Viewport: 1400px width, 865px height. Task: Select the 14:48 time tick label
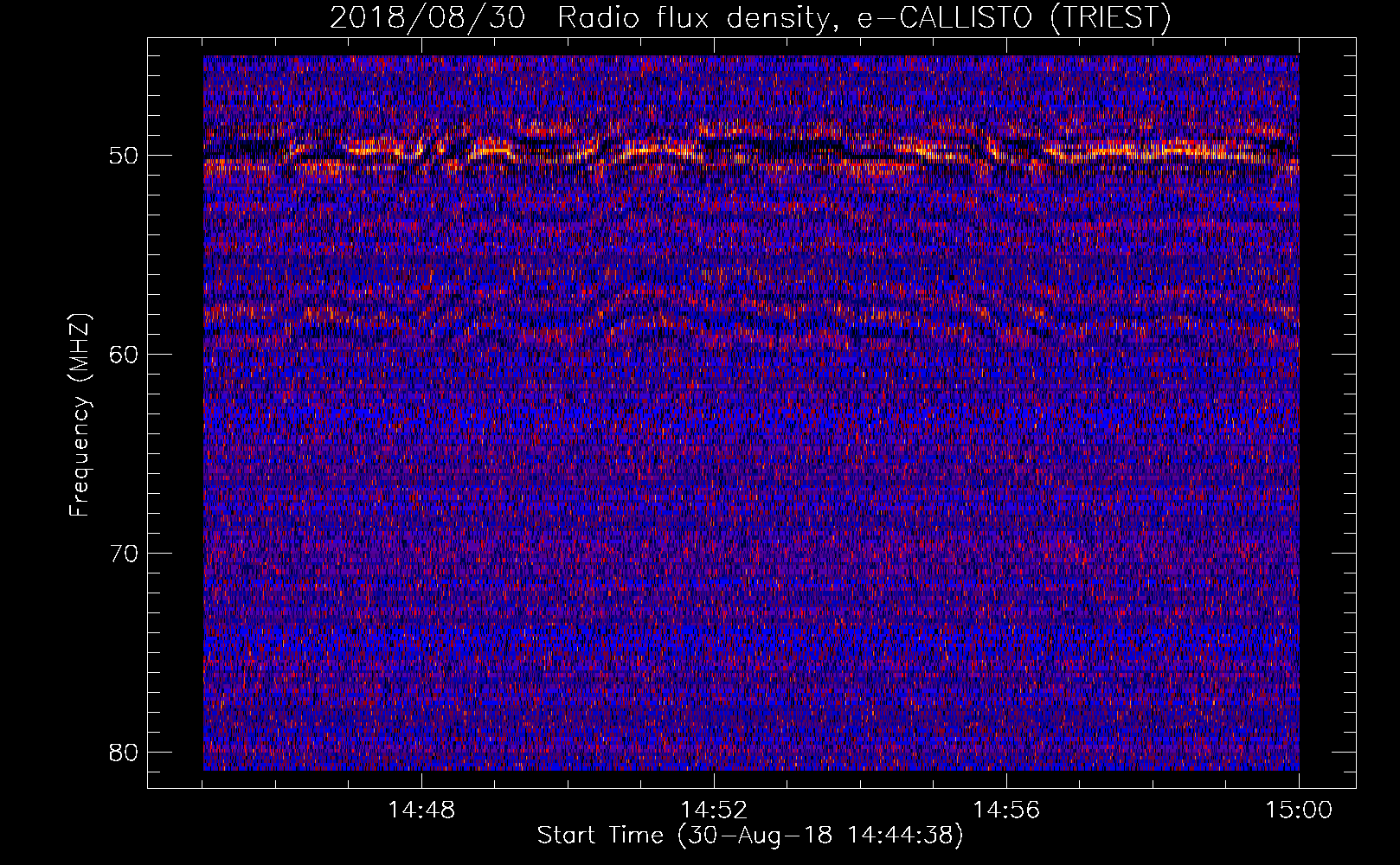(x=421, y=811)
